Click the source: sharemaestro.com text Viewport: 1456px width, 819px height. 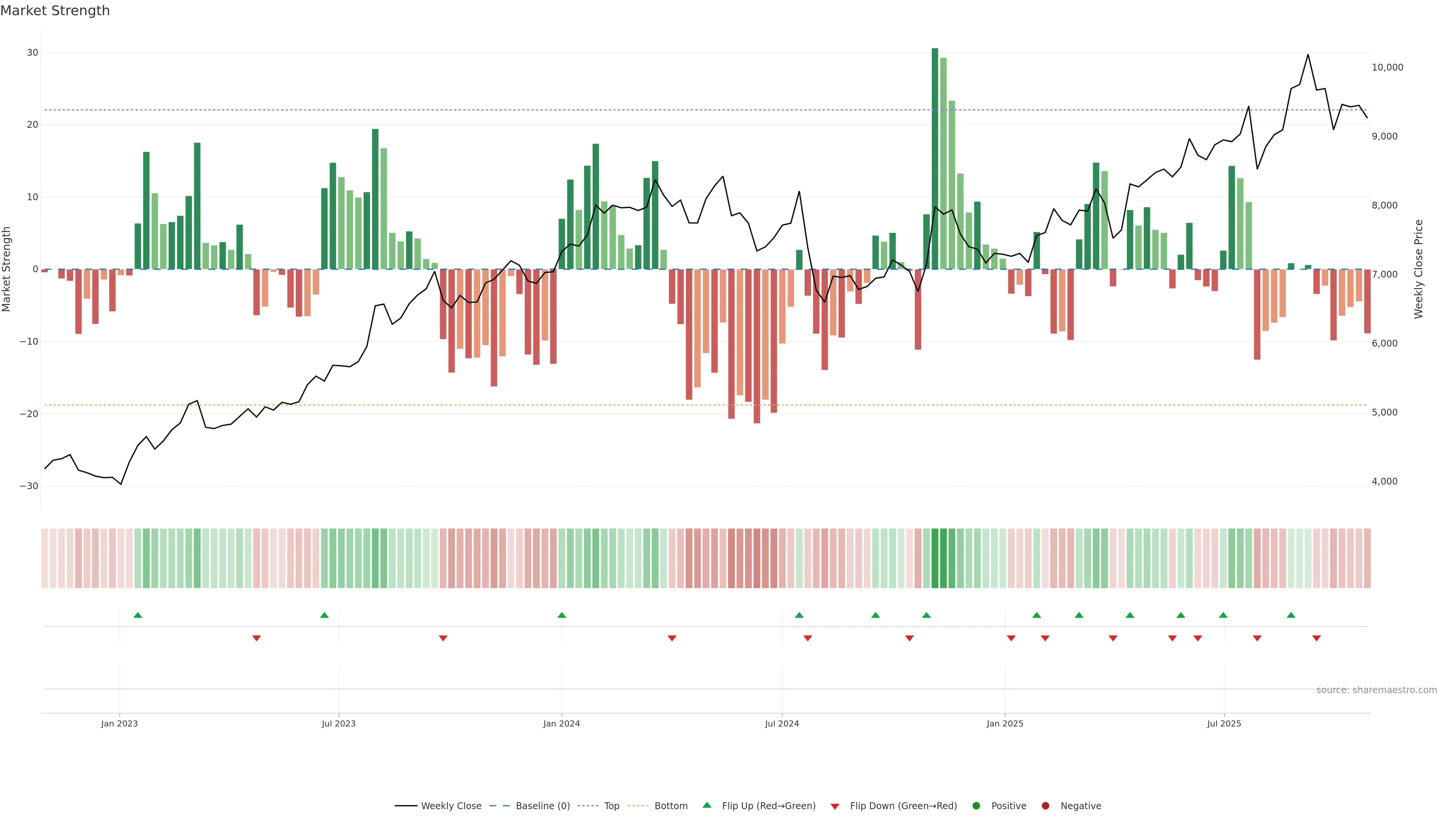pos(1376,690)
